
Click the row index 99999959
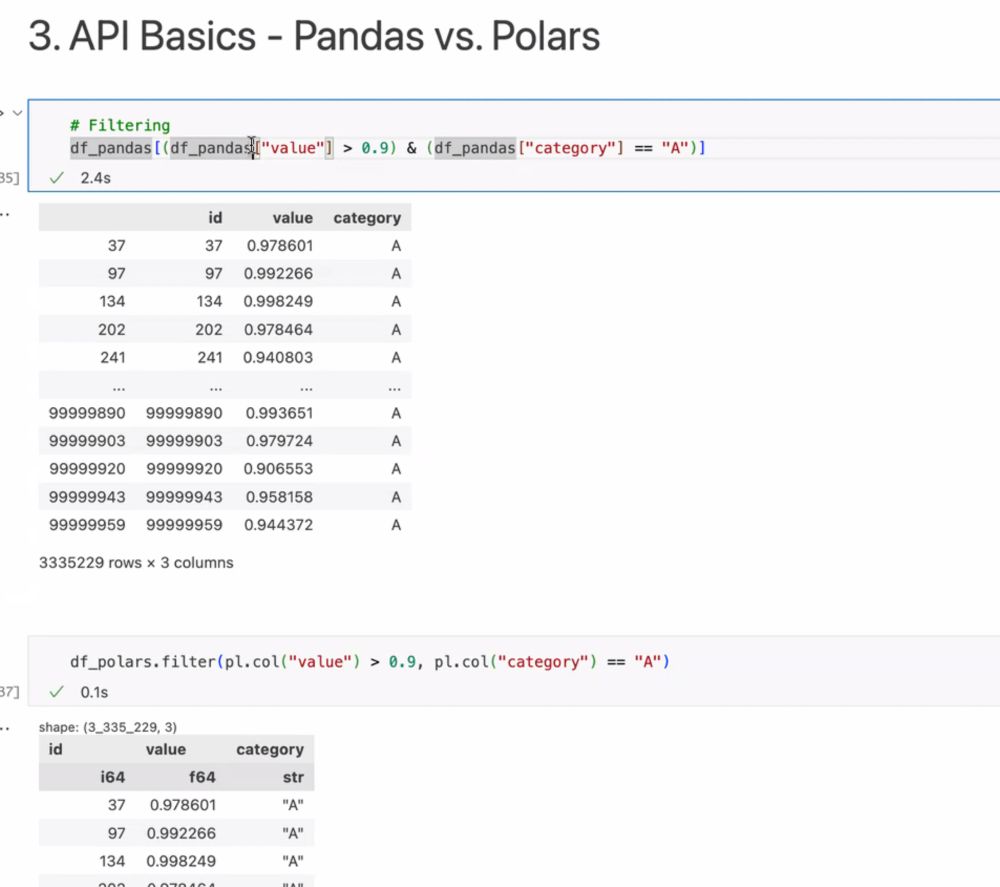coord(87,525)
